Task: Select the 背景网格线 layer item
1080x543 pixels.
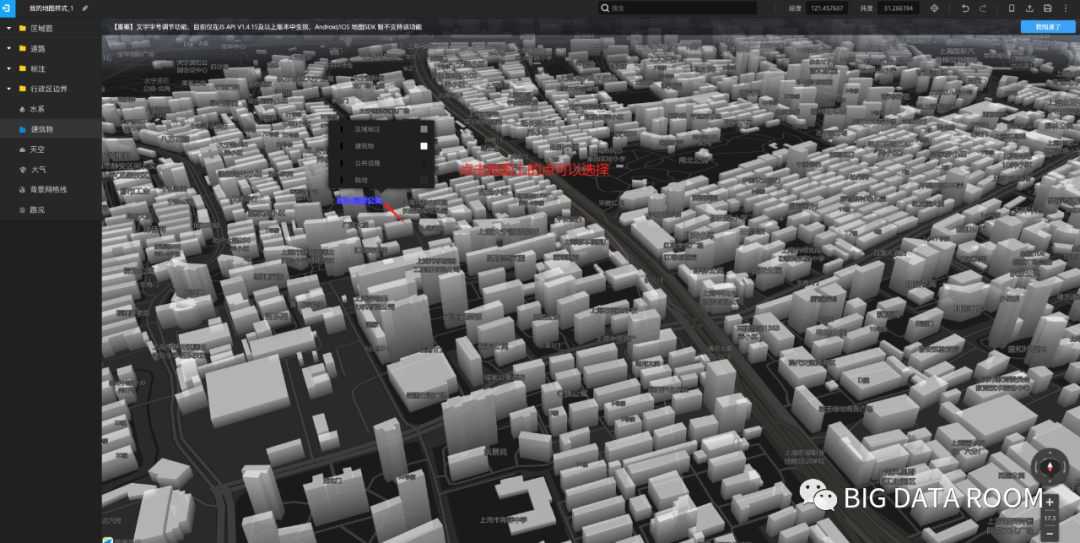Action: (x=51, y=189)
